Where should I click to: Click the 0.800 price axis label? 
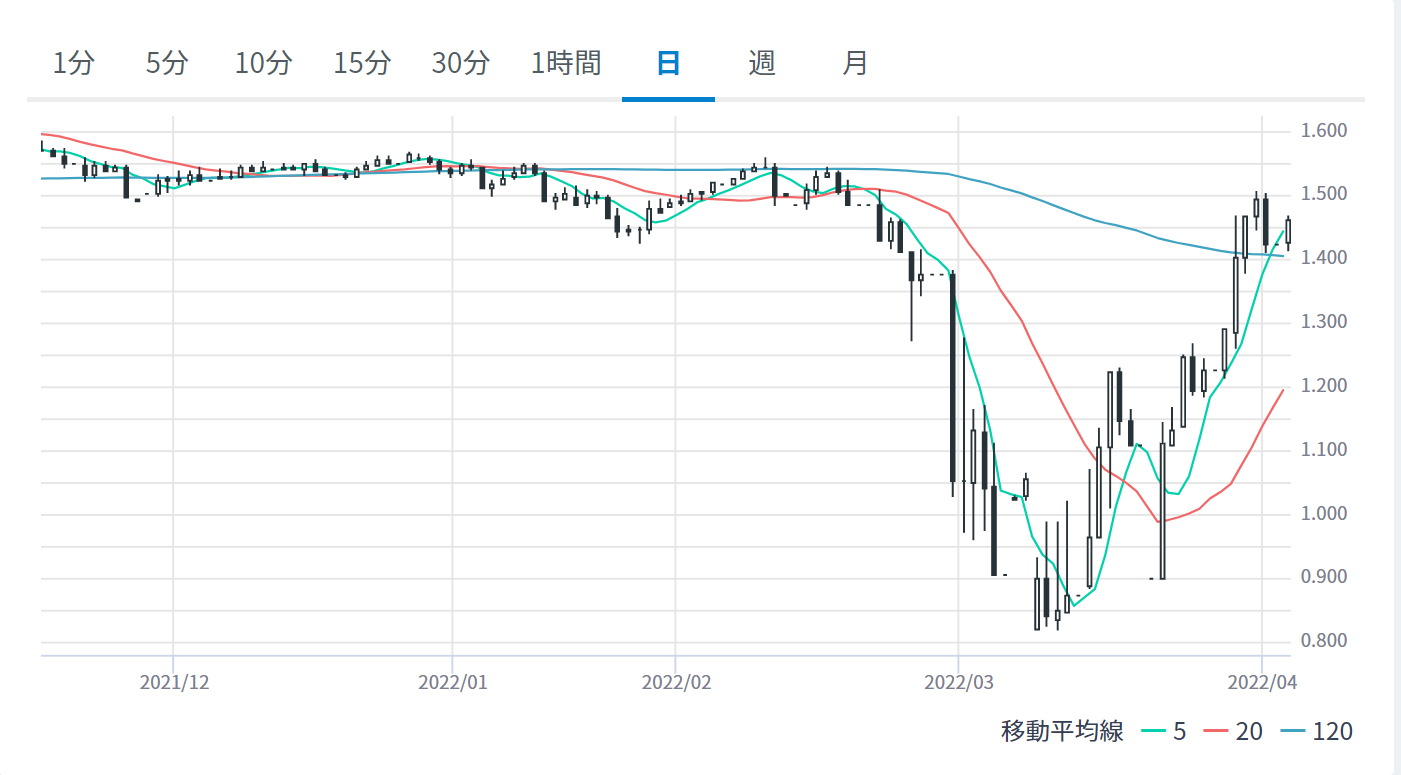1325,642
